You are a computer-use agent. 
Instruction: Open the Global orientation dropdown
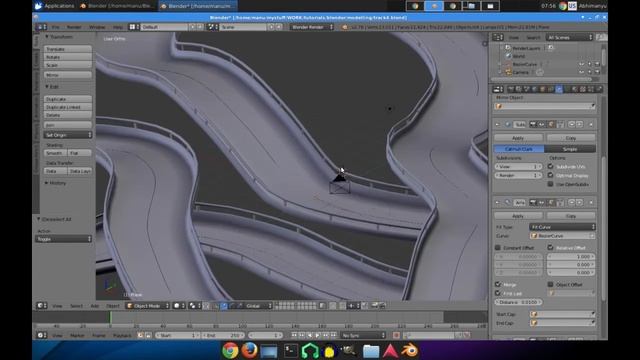[258, 305]
